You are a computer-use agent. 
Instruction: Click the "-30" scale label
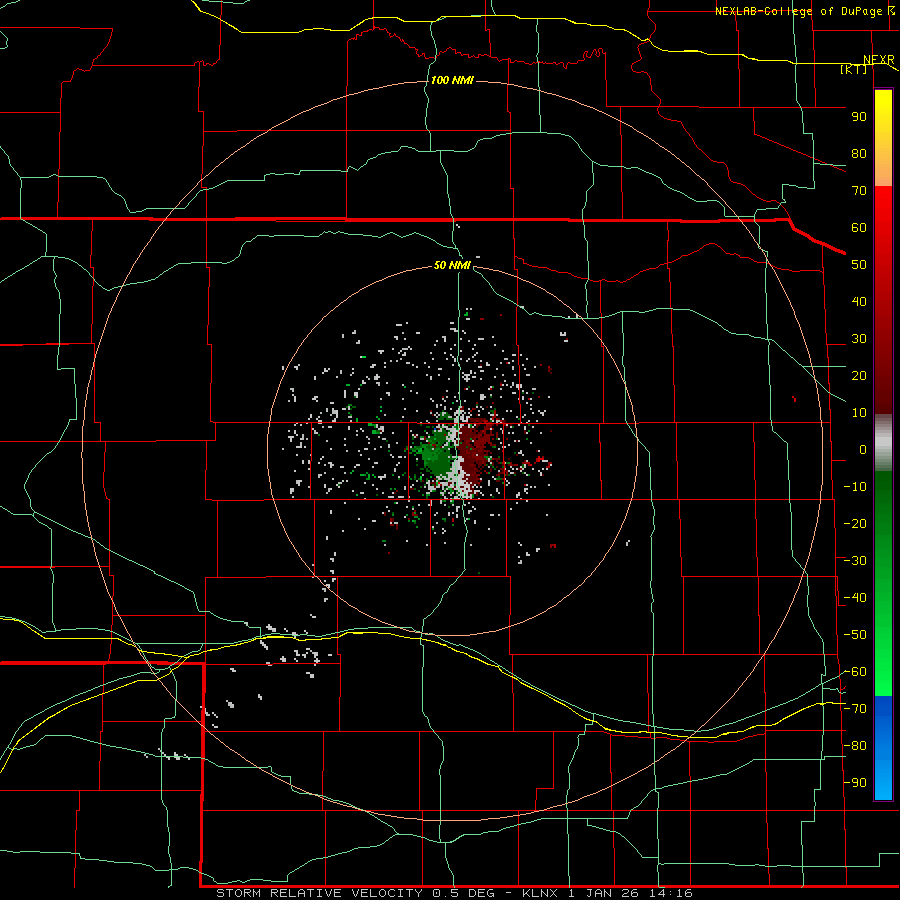coord(855,561)
